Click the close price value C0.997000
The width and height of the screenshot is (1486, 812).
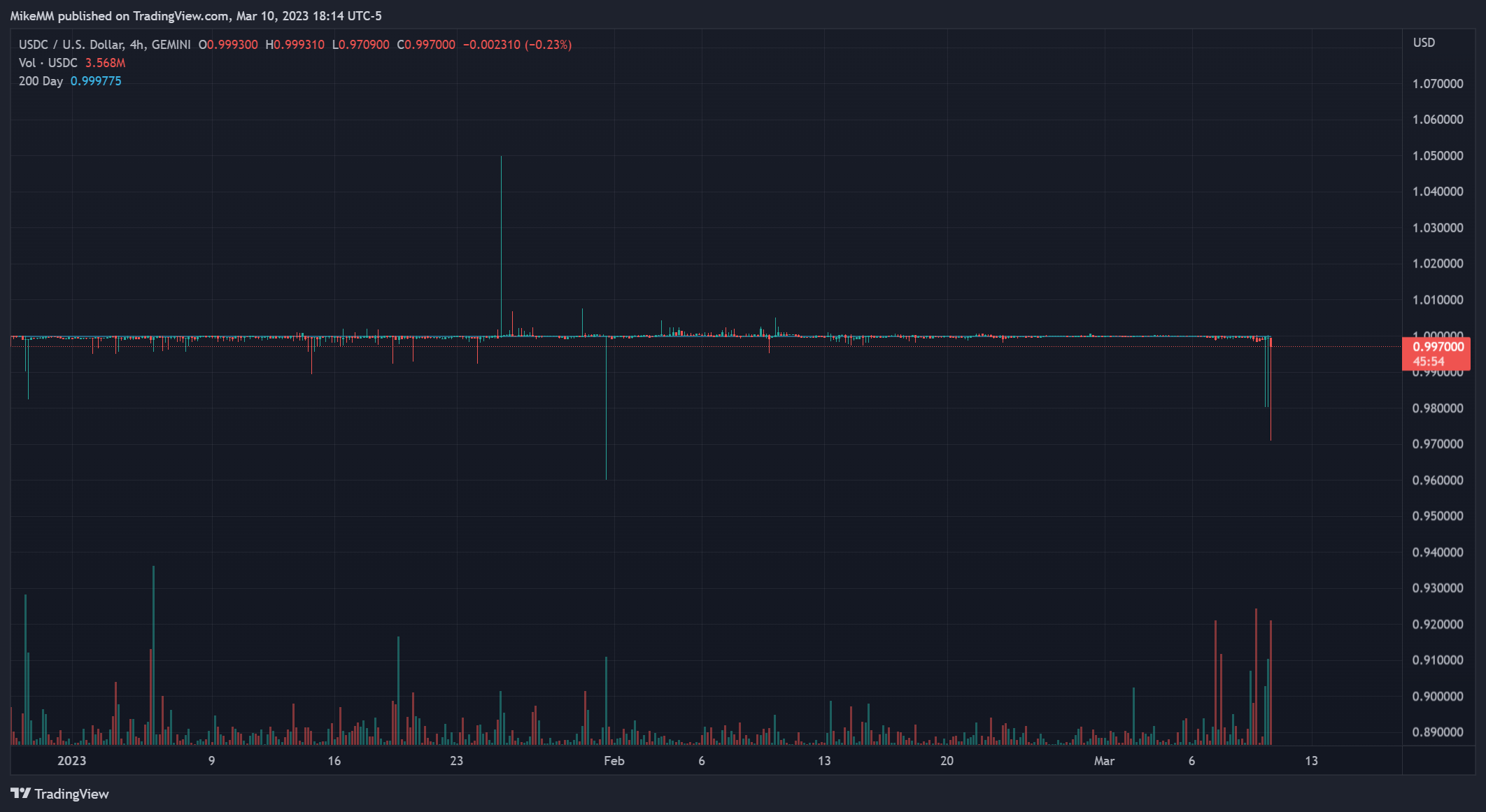point(426,45)
